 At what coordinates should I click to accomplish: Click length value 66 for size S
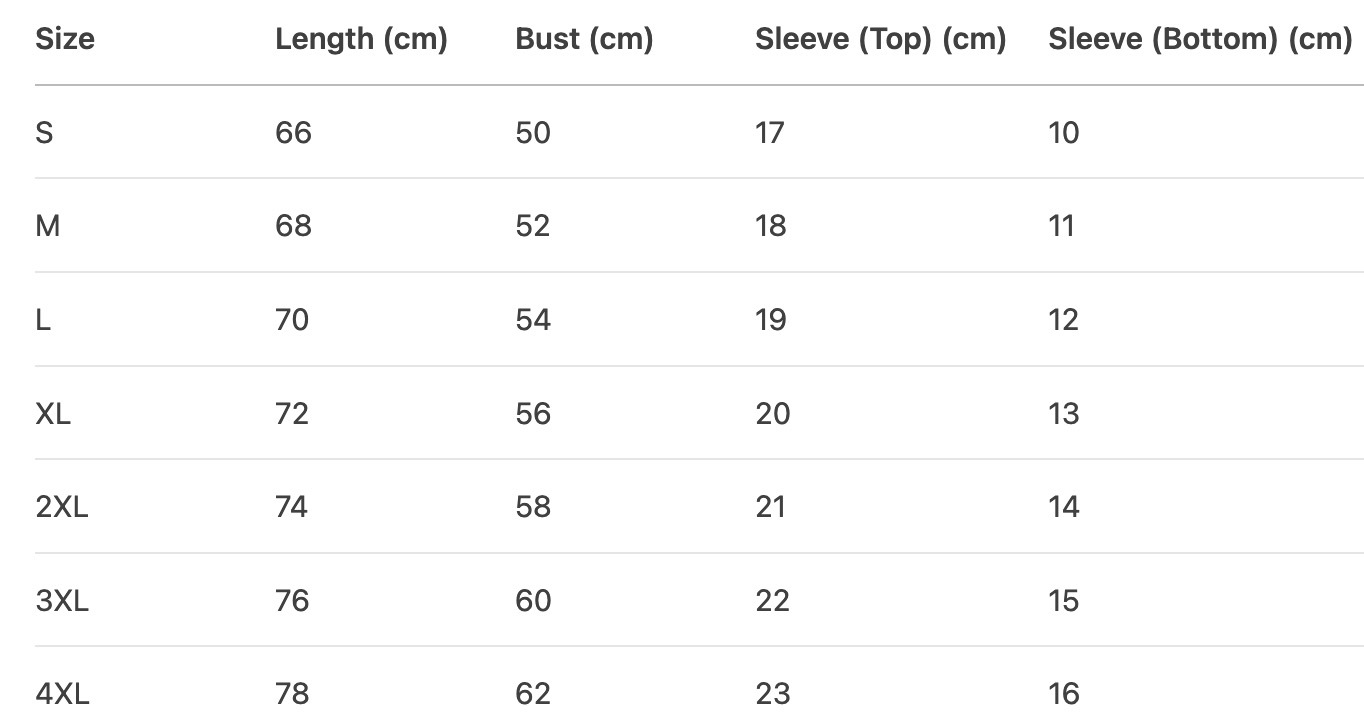tap(293, 133)
